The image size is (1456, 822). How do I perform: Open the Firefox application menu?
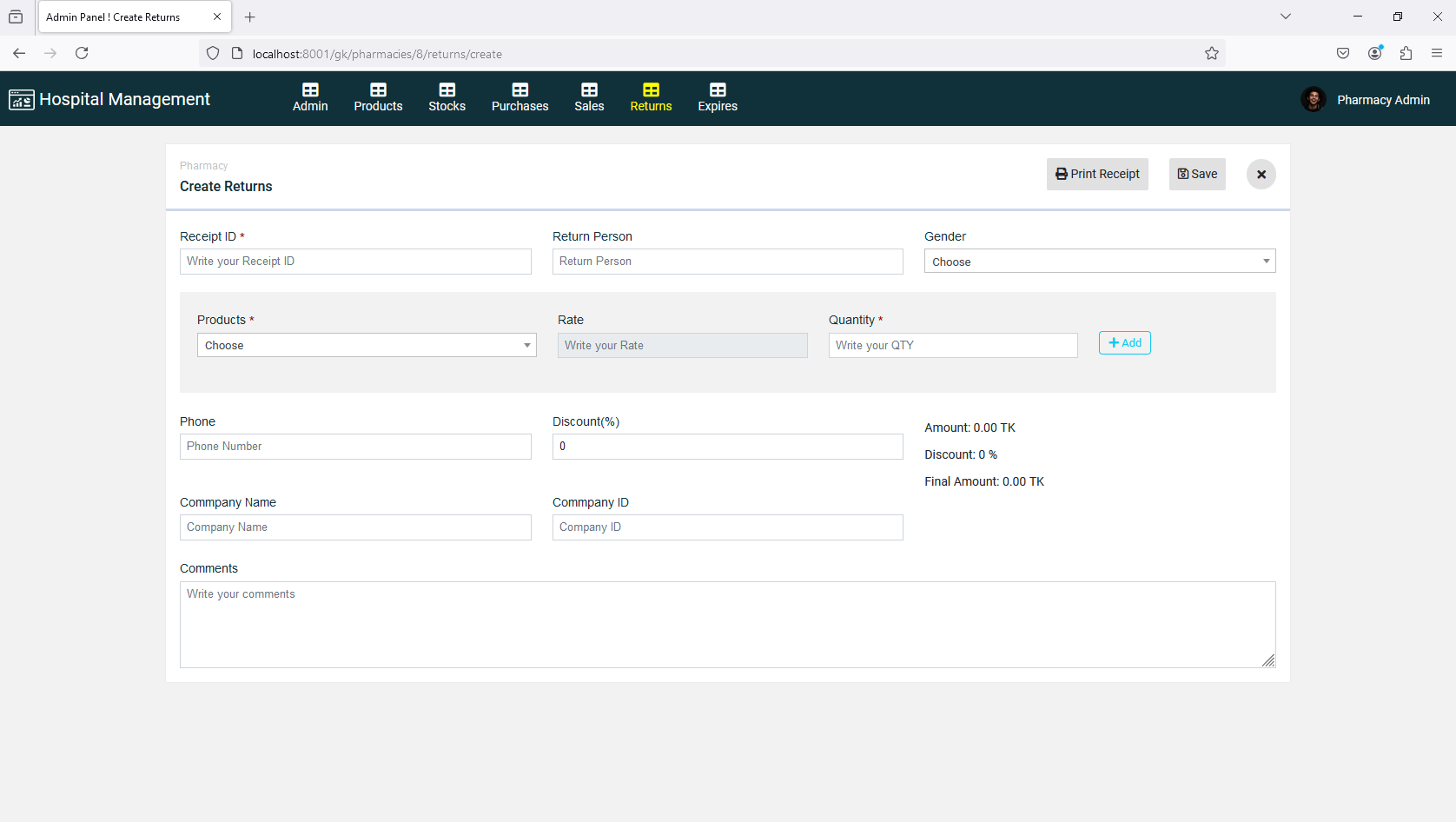click(1437, 53)
